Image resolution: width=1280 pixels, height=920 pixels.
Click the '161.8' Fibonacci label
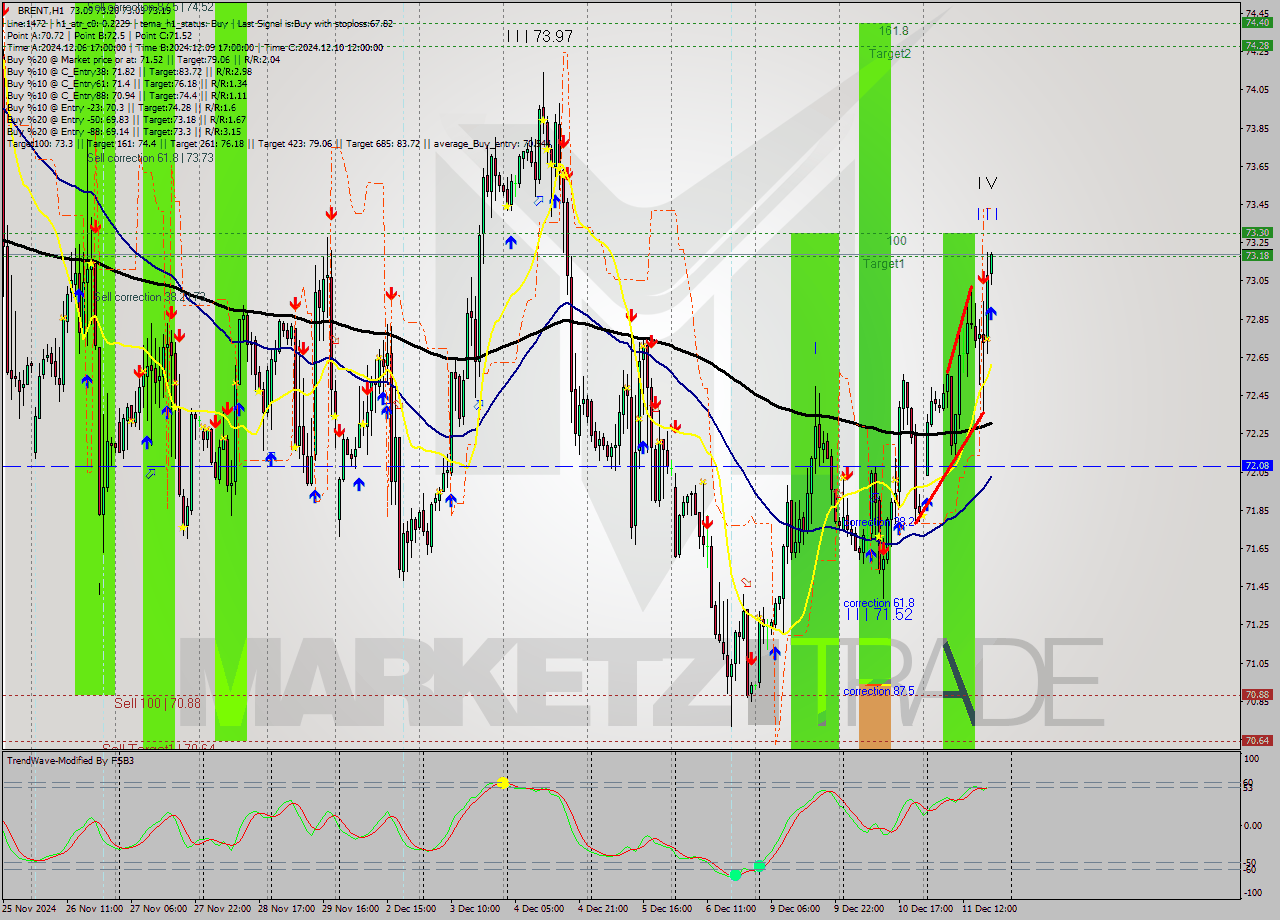[894, 31]
